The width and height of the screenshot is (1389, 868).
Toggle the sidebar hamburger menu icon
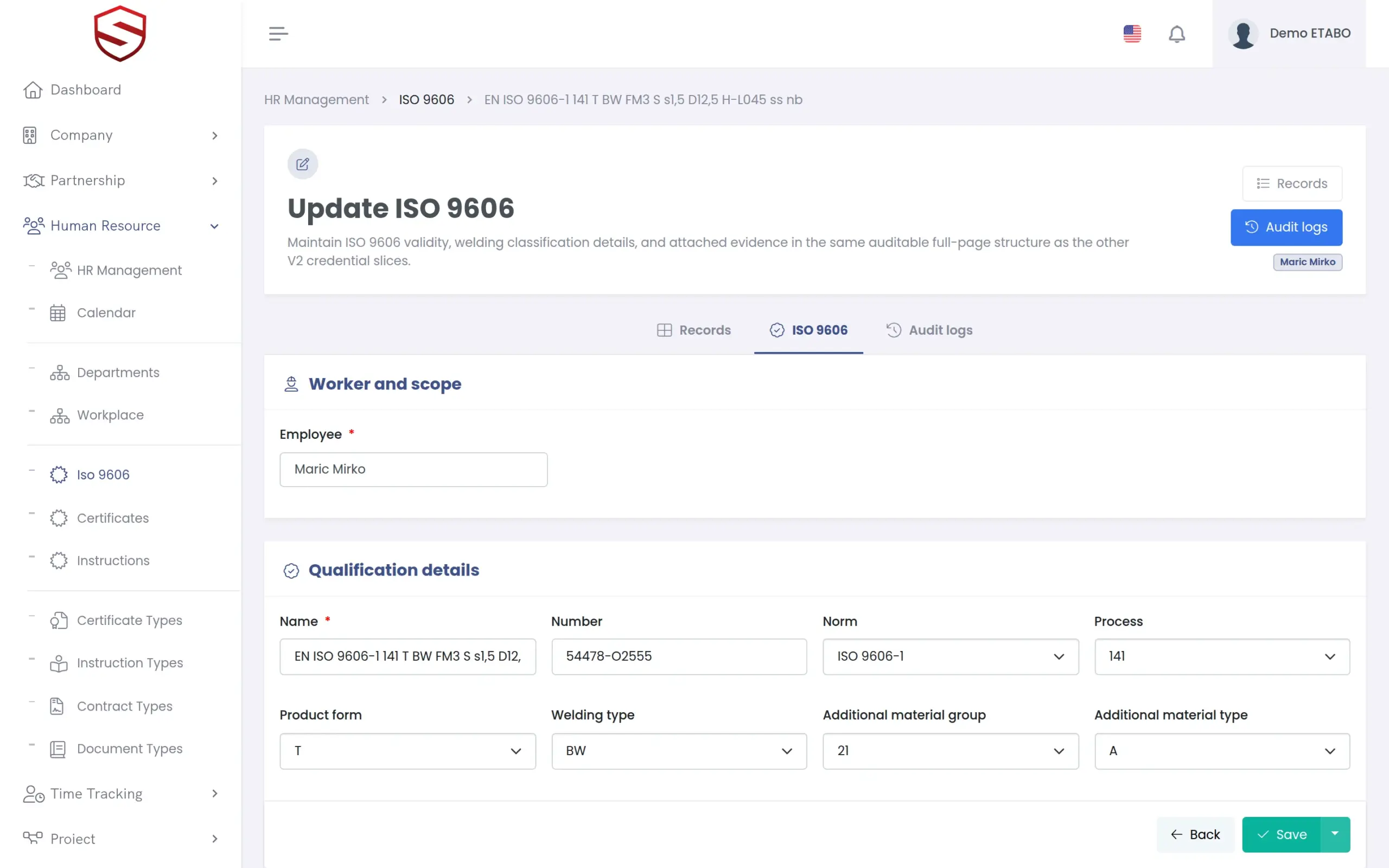tap(278, 33)
